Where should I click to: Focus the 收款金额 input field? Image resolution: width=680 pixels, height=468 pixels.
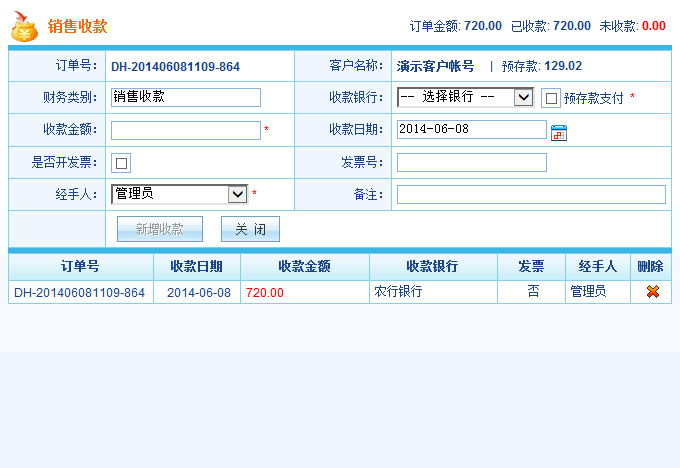185,130
